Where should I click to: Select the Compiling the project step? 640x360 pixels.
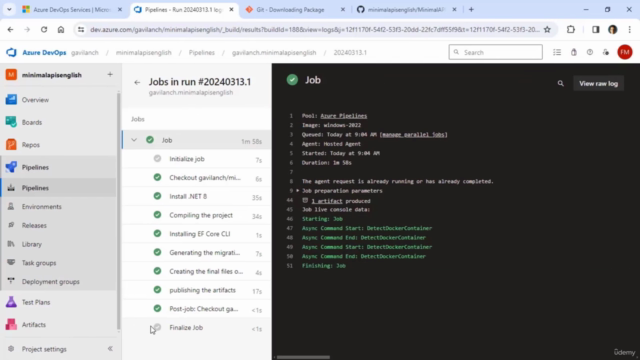197,215
